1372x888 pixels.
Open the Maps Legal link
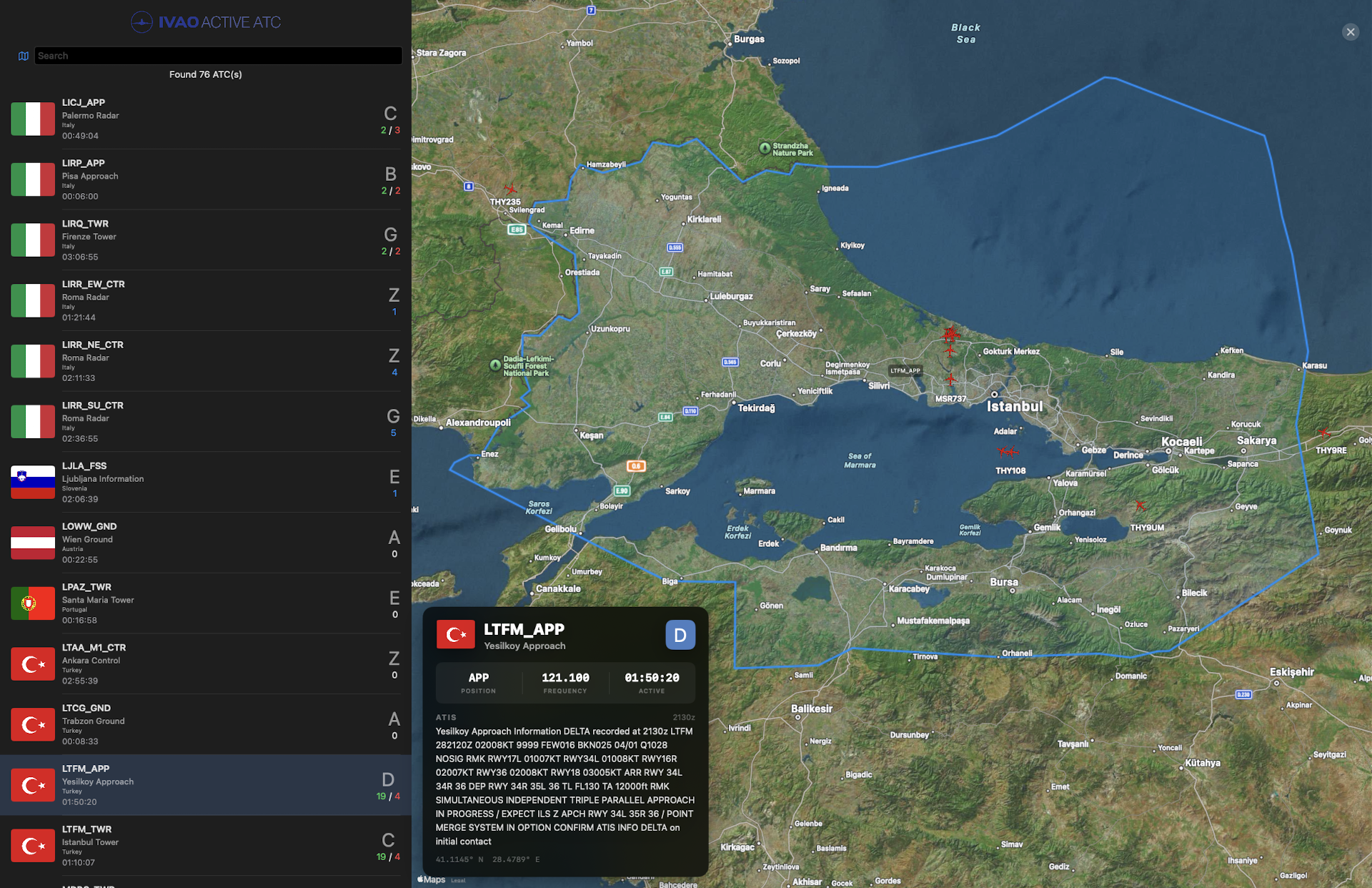[457, 880]
